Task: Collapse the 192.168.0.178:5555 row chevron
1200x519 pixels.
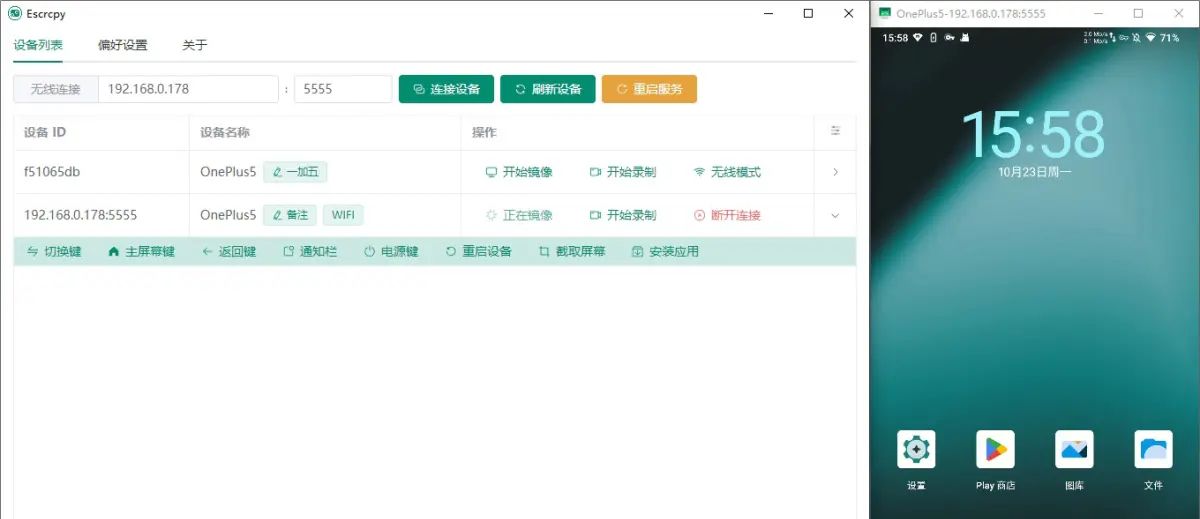Action: pos(836,215)
